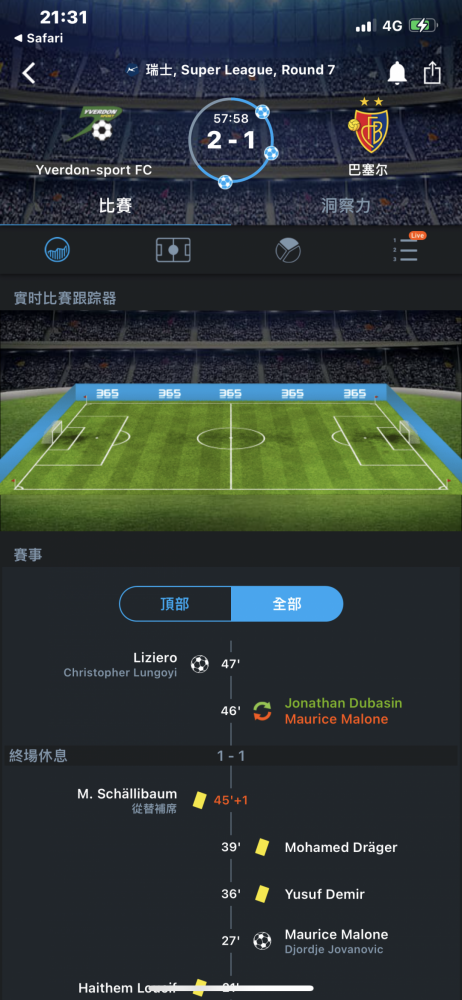Switch to the 洞察力 tab
The width and height of the screenshot is (462, 1000).
(x=346, y=205)
